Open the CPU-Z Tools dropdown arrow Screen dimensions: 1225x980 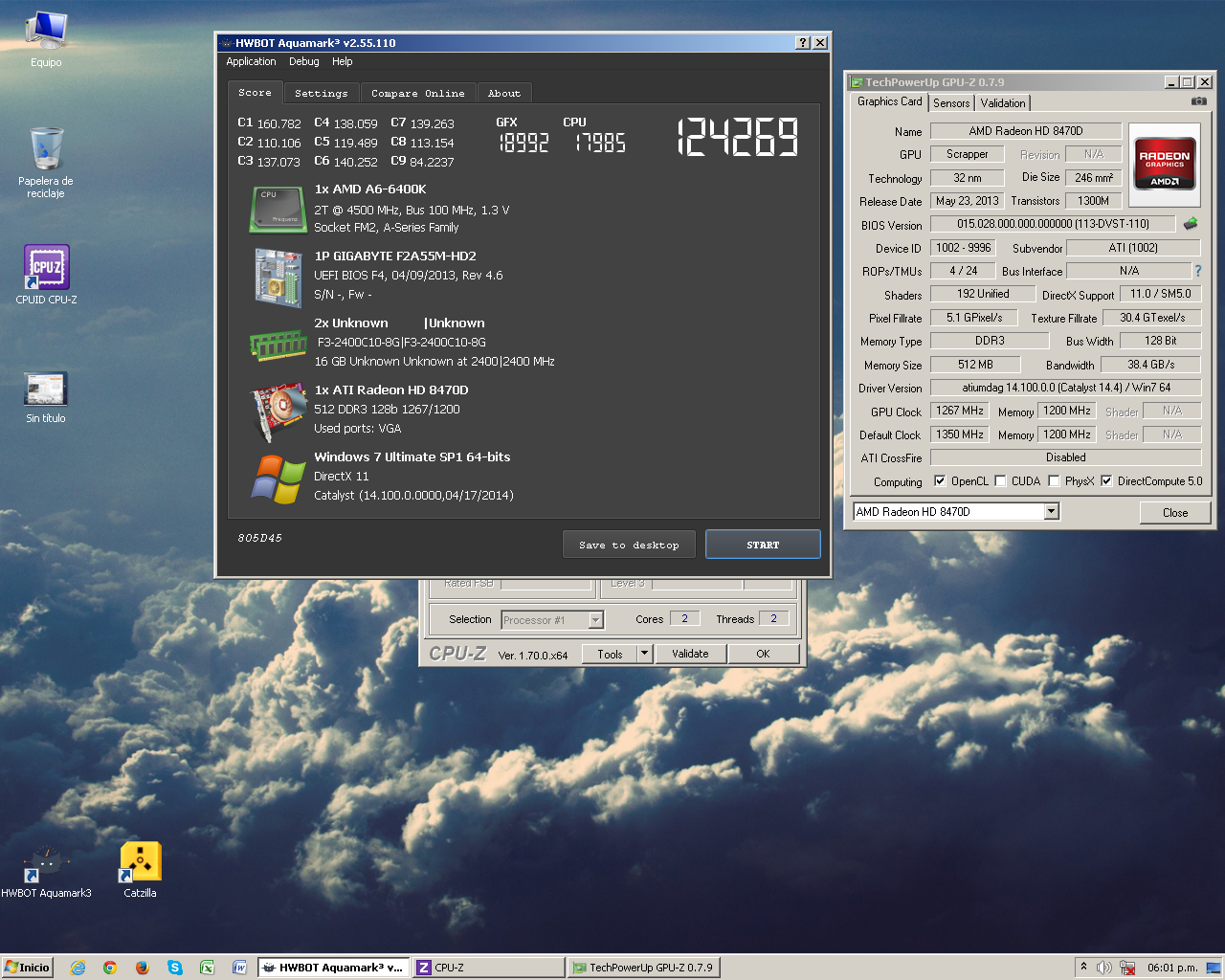coord(644,654)
